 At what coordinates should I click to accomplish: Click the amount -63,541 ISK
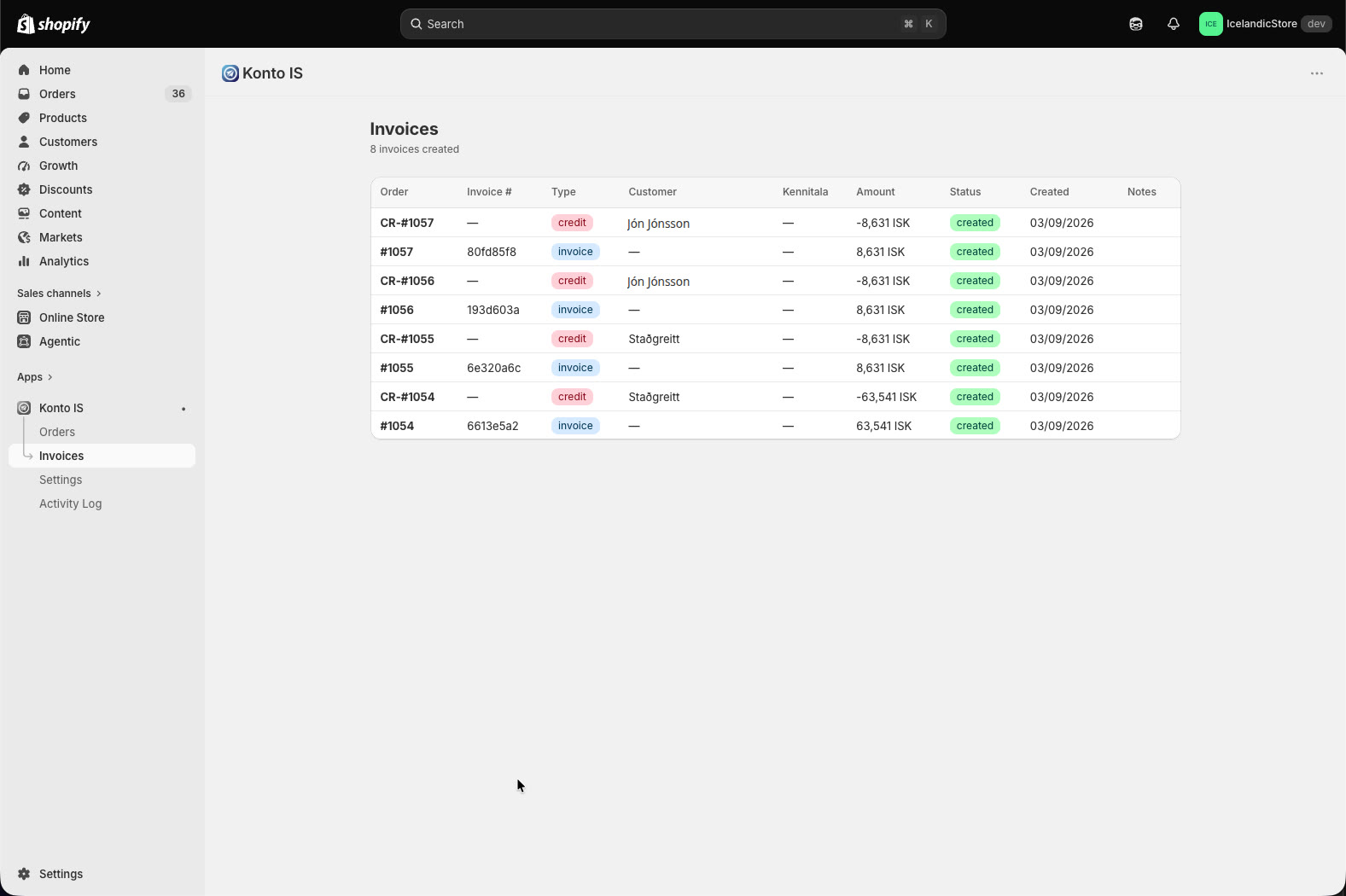tap(887, 397)
